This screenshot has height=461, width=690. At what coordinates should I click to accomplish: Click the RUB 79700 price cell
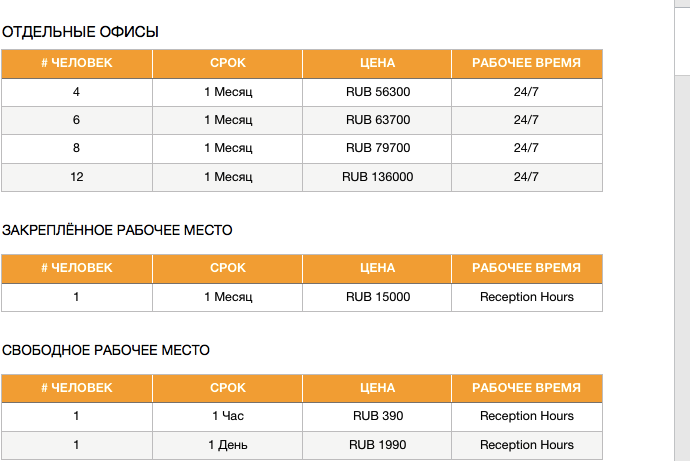(377, 148)
